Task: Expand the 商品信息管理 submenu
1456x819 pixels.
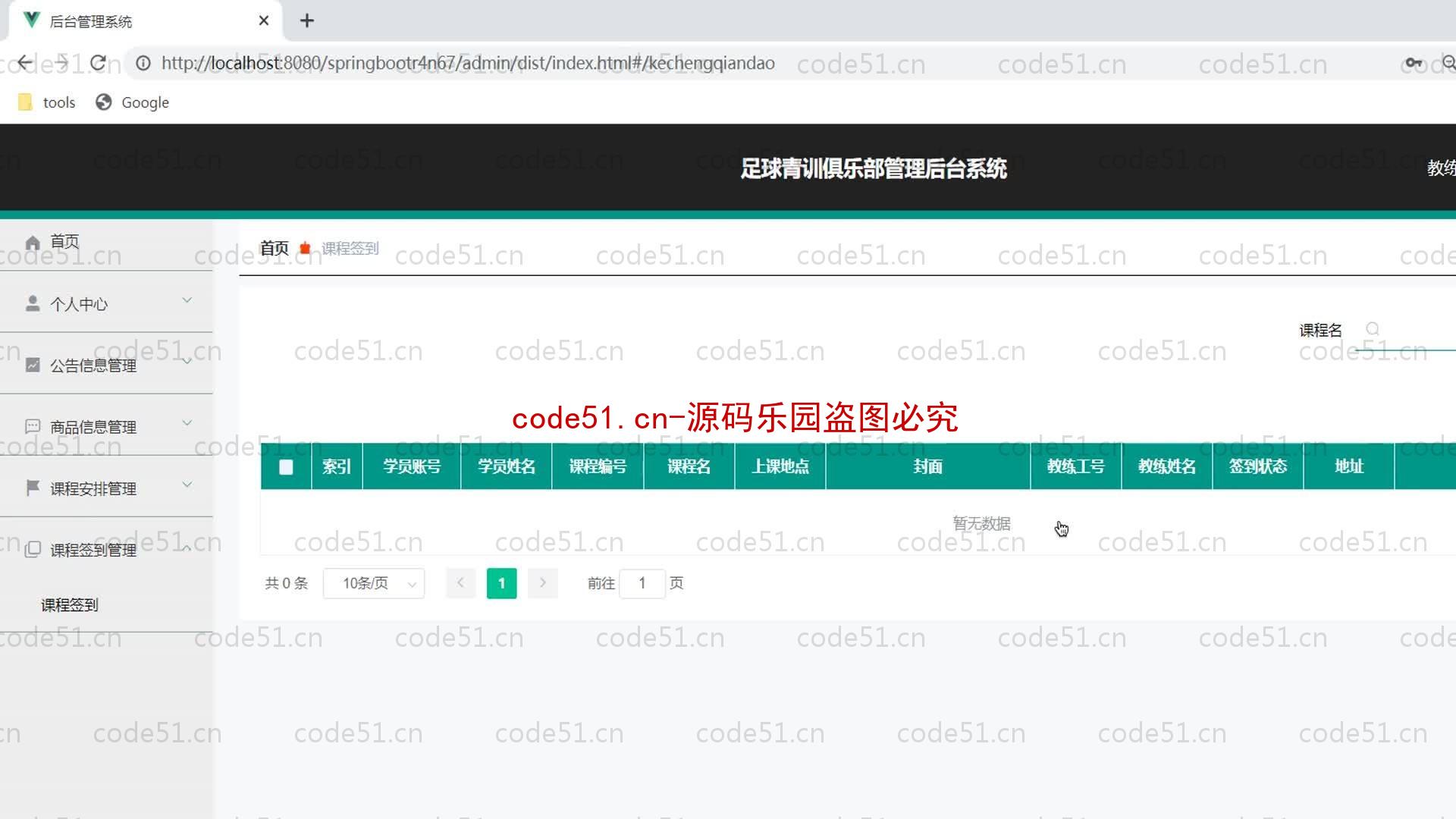Action: click(x=107, y=426)
